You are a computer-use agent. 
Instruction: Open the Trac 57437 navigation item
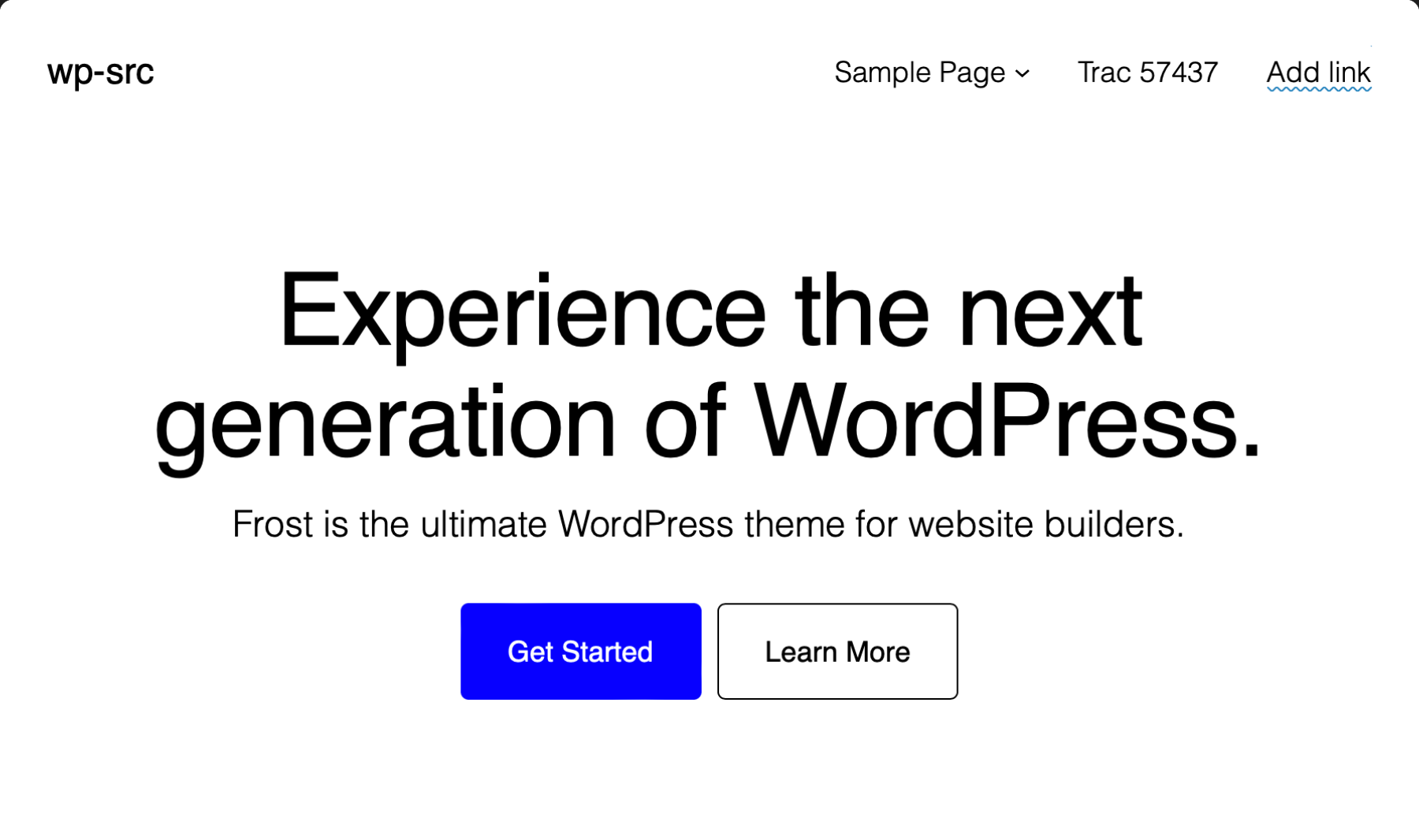[x=1147, y=72]
